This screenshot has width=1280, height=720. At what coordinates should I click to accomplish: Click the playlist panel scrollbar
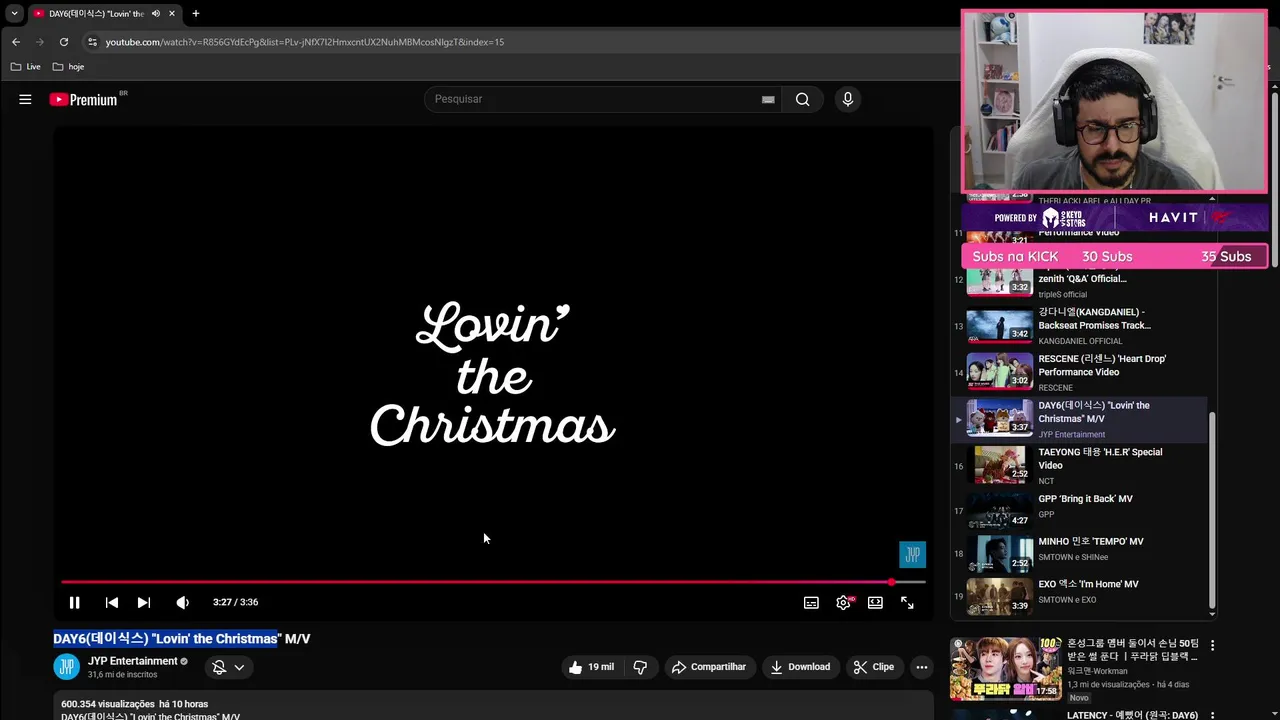pyautogui.click(x=1212, y=510)
